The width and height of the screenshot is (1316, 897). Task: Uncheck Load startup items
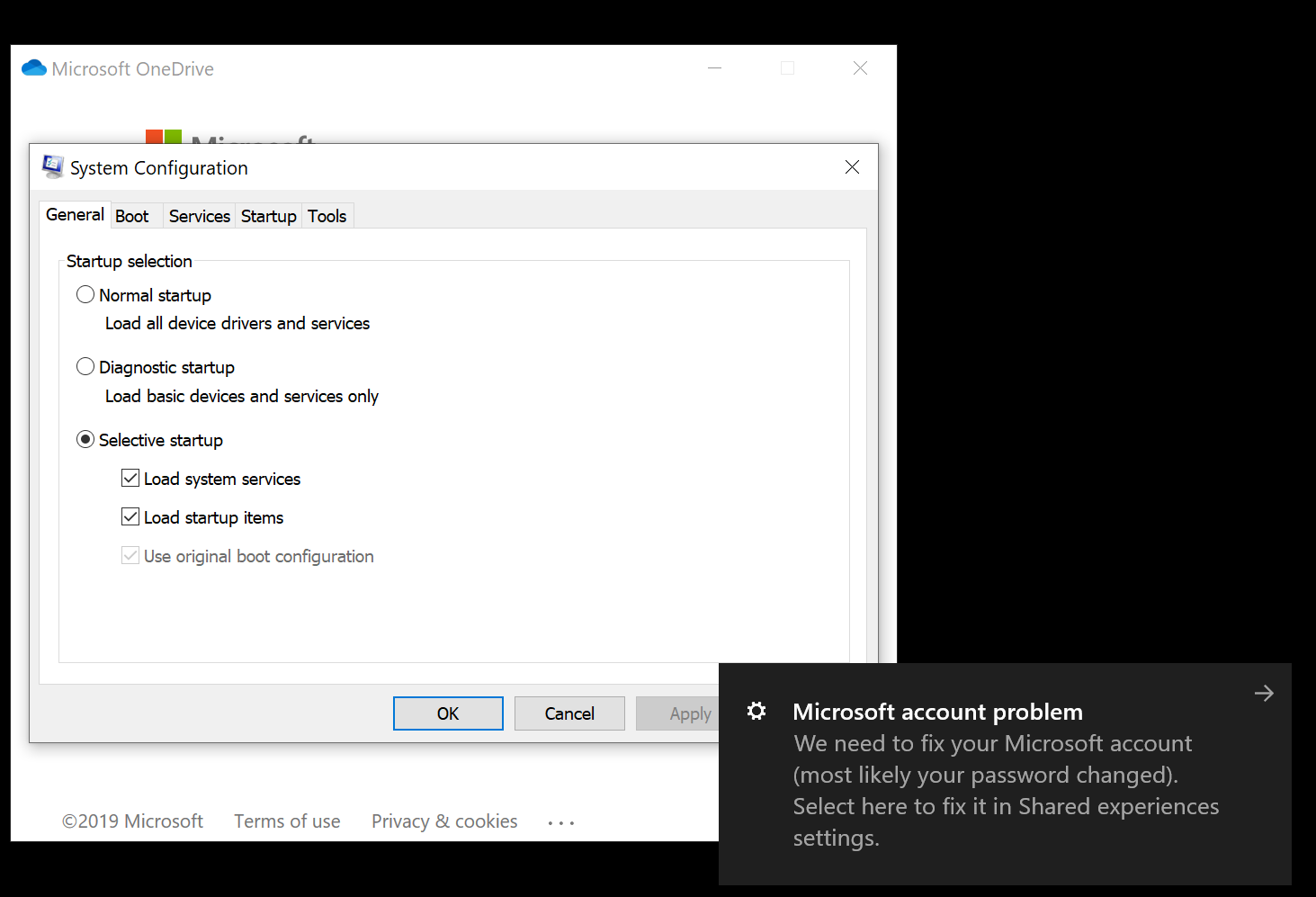point(130,517)
